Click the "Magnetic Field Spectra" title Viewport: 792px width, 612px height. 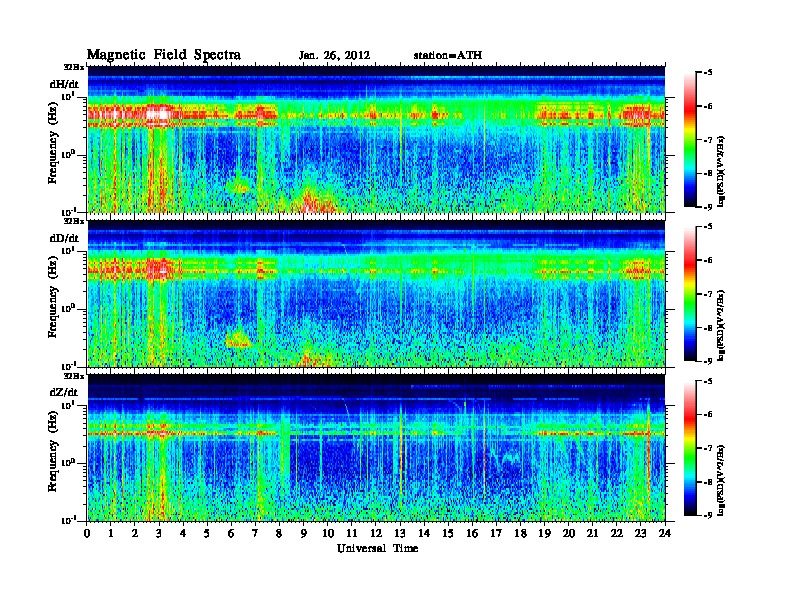[164, 55]
